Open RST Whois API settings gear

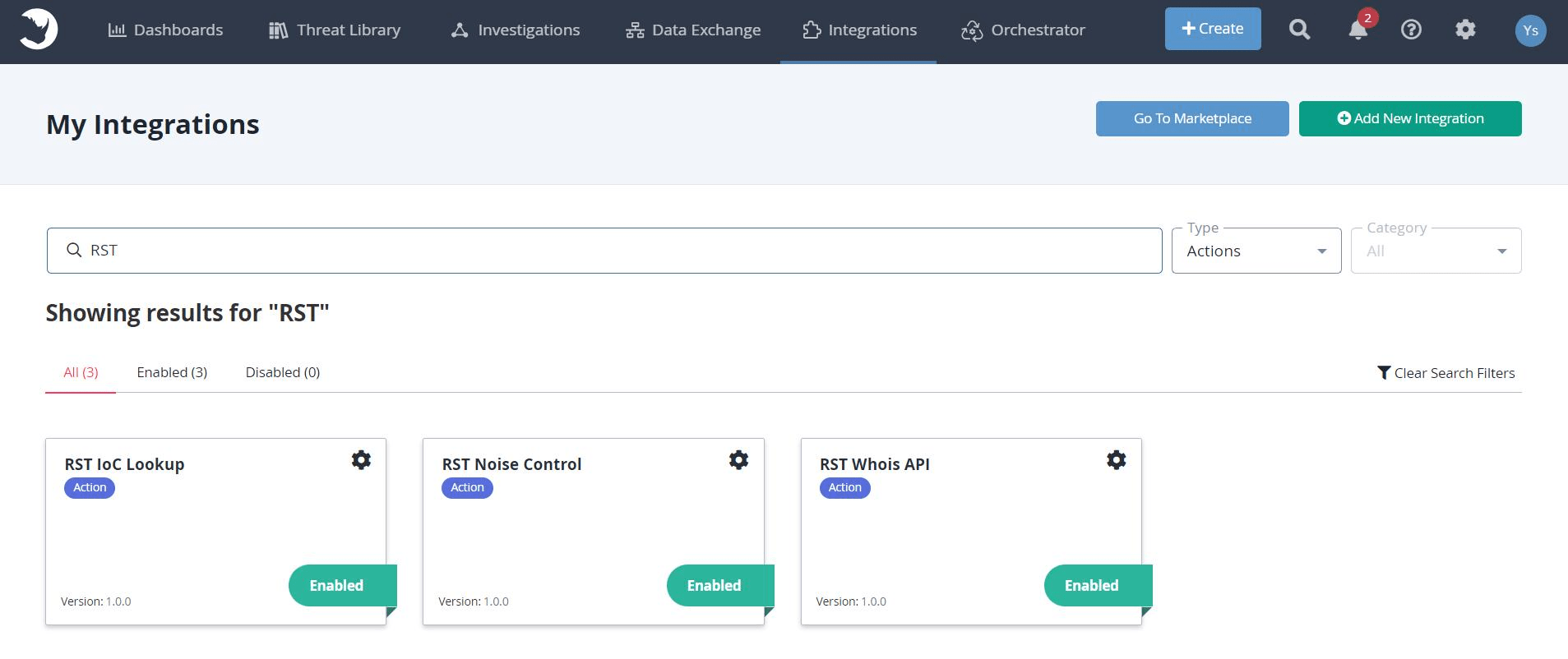coord(1116,459)
